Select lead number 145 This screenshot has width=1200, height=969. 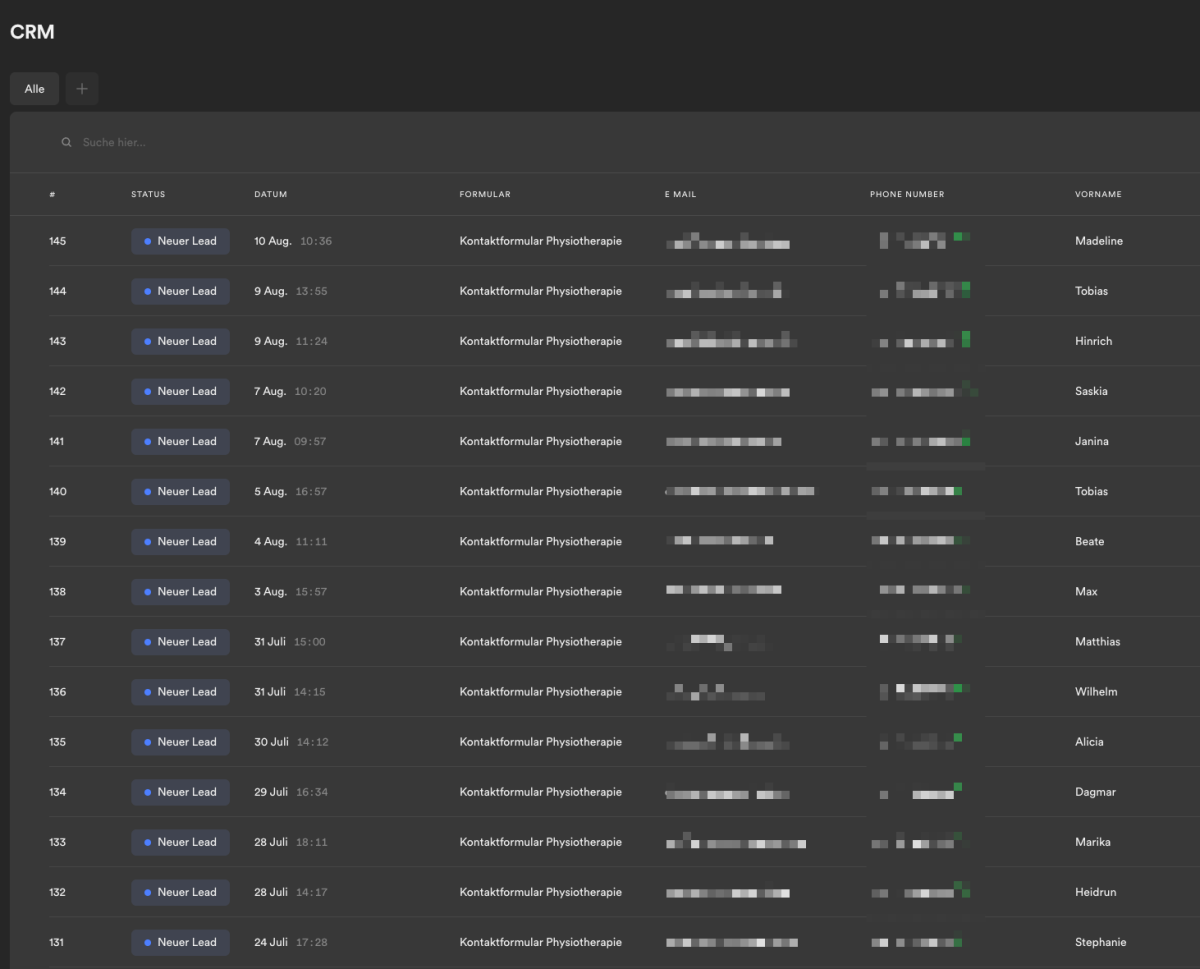coord(57,241)
